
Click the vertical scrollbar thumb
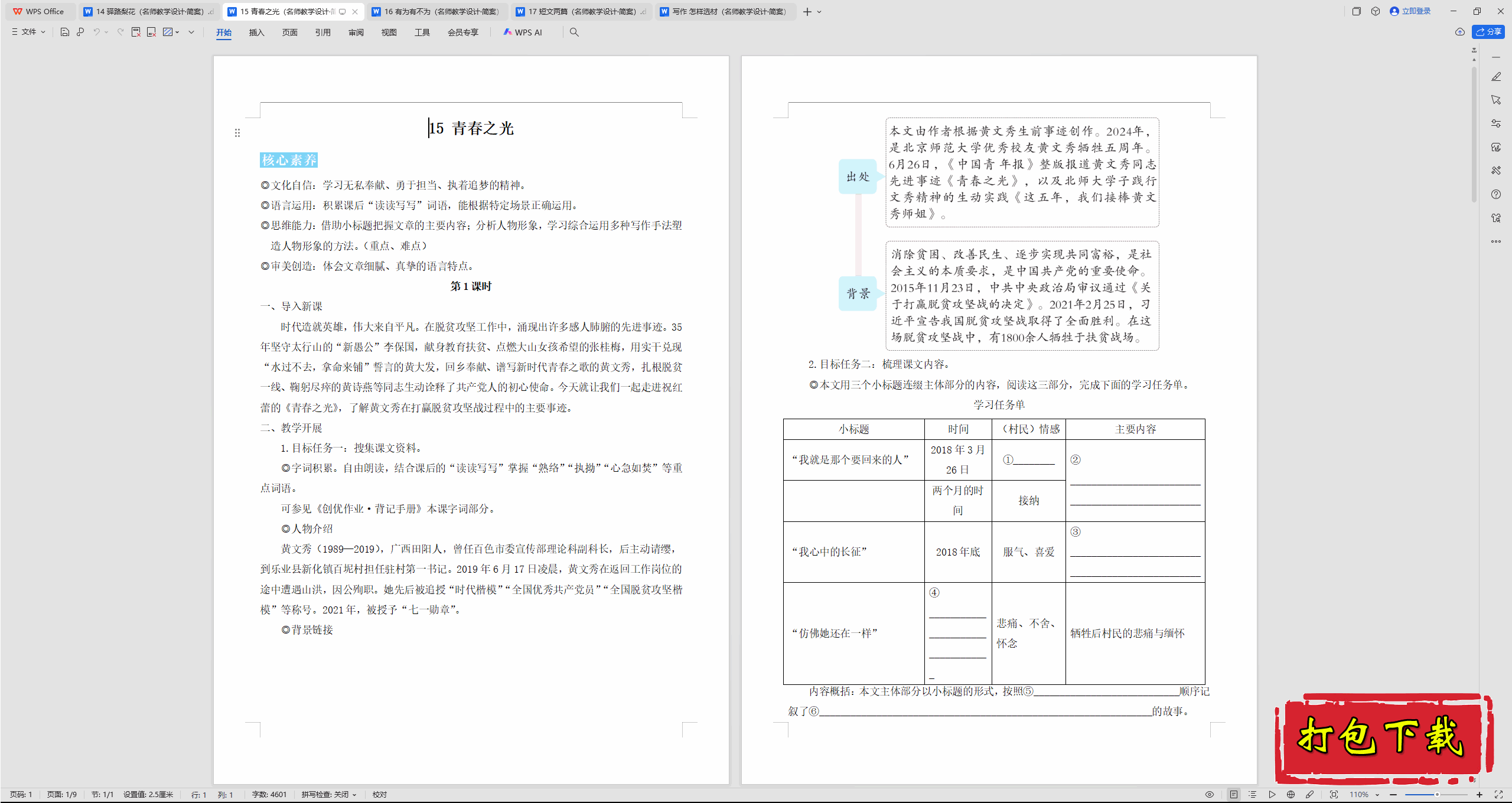pos(1474,136)
